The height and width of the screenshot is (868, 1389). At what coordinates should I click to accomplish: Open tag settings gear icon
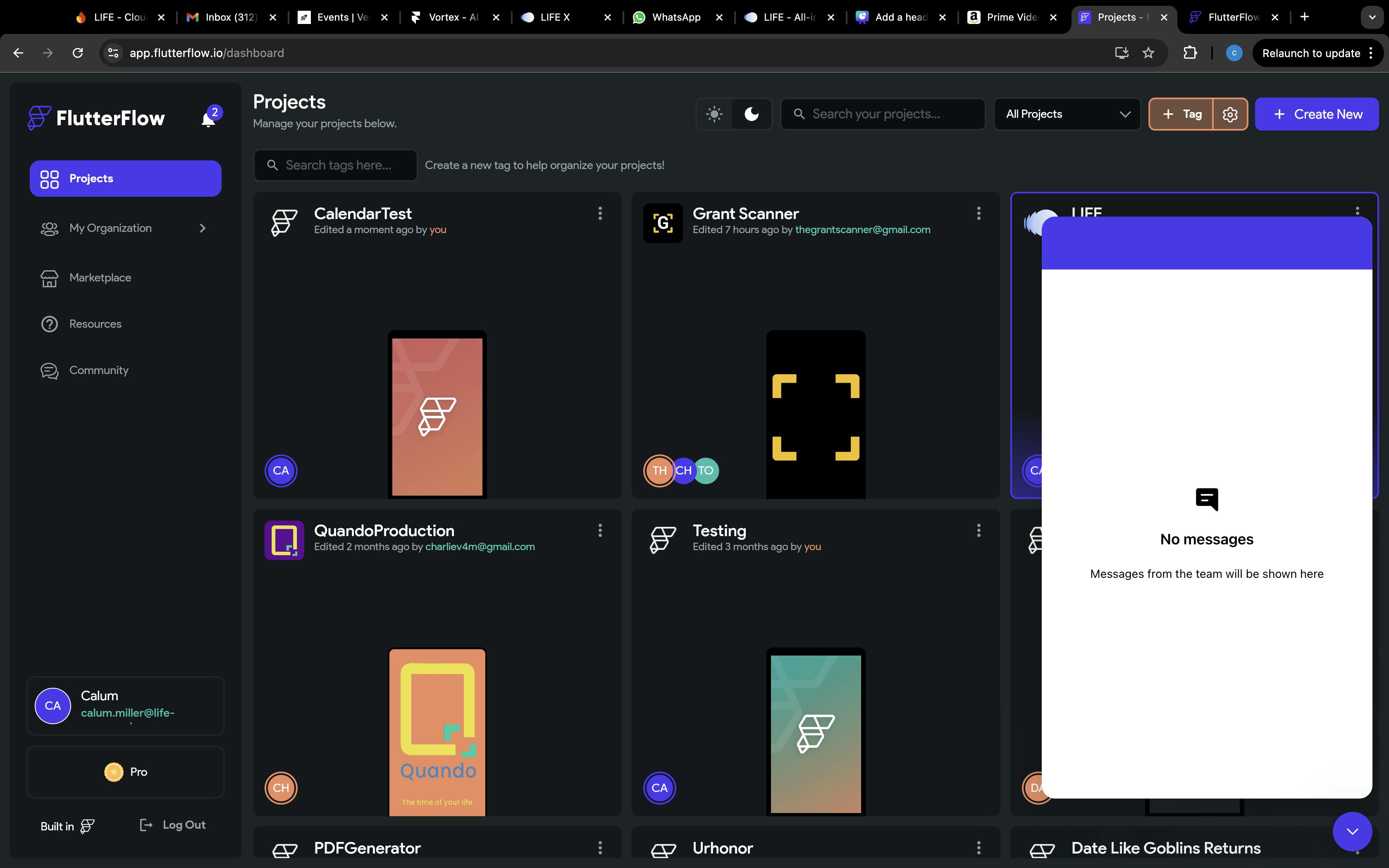(1229, 114)
